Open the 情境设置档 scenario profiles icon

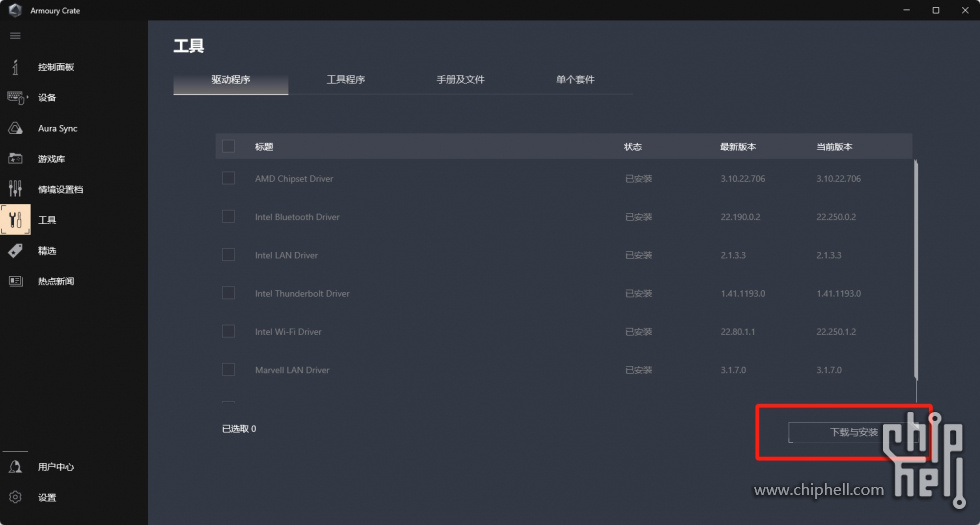pyautogui.click(x=15, y=189)
